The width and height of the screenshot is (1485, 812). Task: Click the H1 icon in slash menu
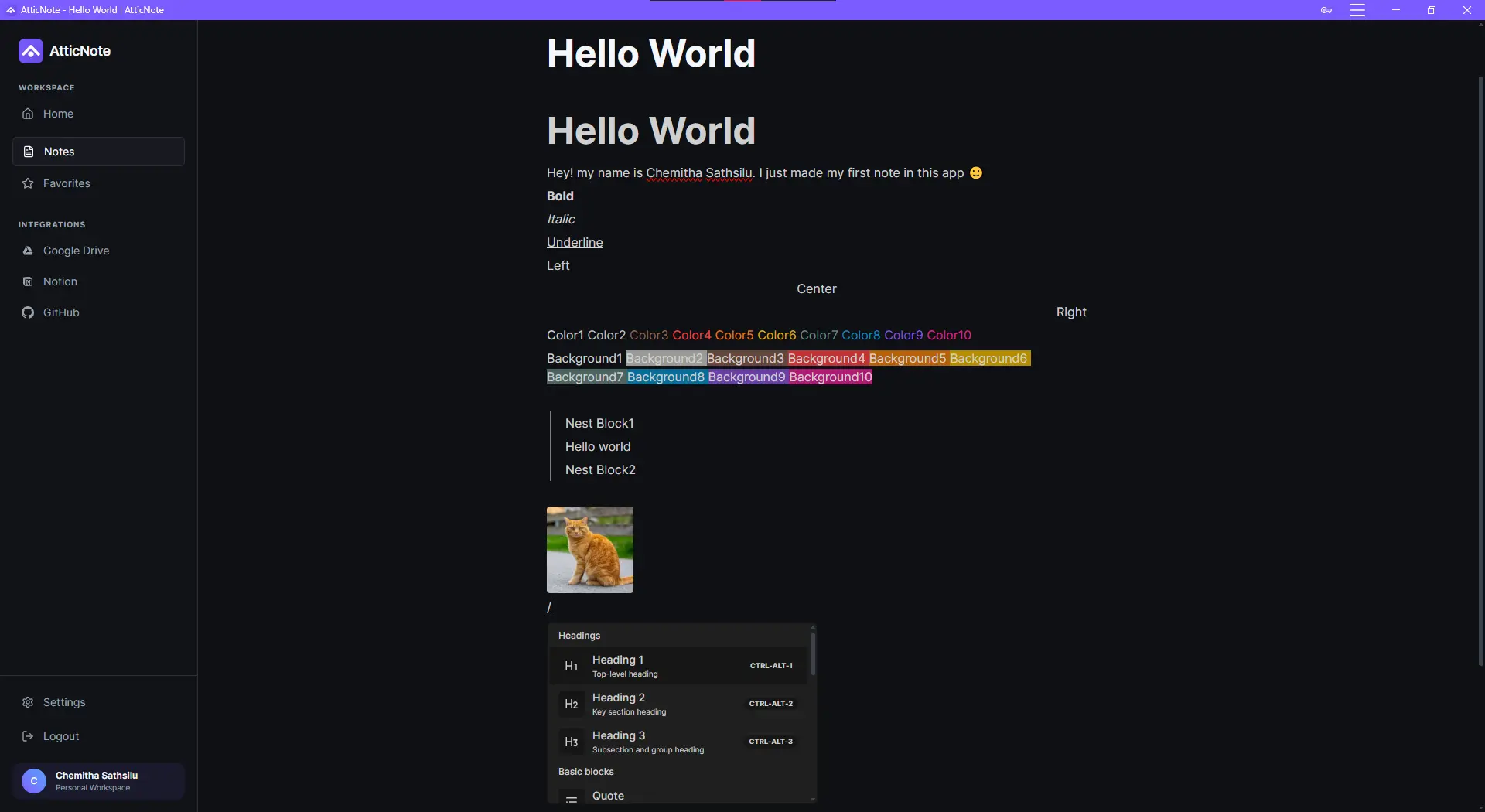[x=572, y=666]
